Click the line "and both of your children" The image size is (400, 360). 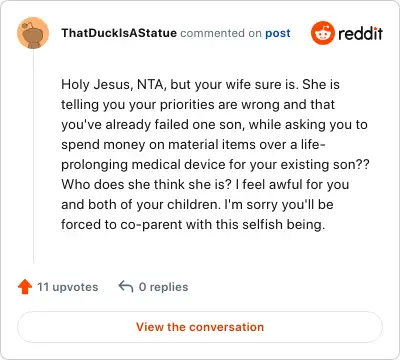197,204
